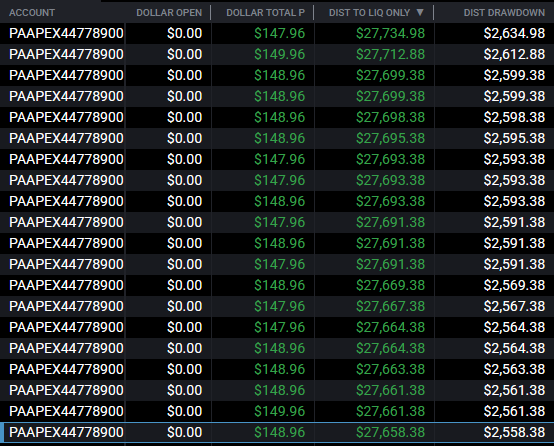Click the account name in the $27,712.88 row
The width and height of the screenshot is (554, 446).
[66, 54]
